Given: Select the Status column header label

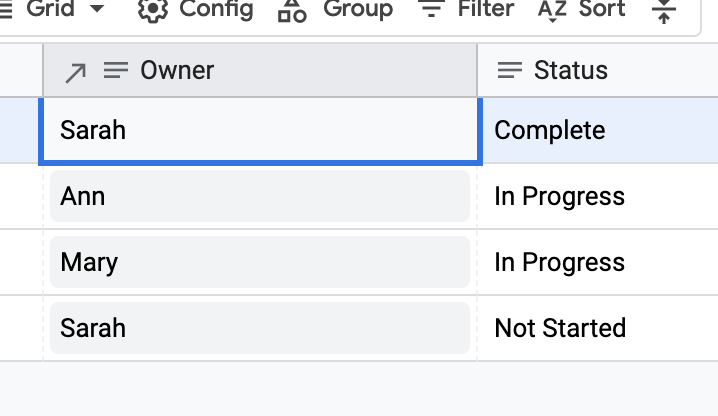Looking at the screenshot, I should point(571,70).
